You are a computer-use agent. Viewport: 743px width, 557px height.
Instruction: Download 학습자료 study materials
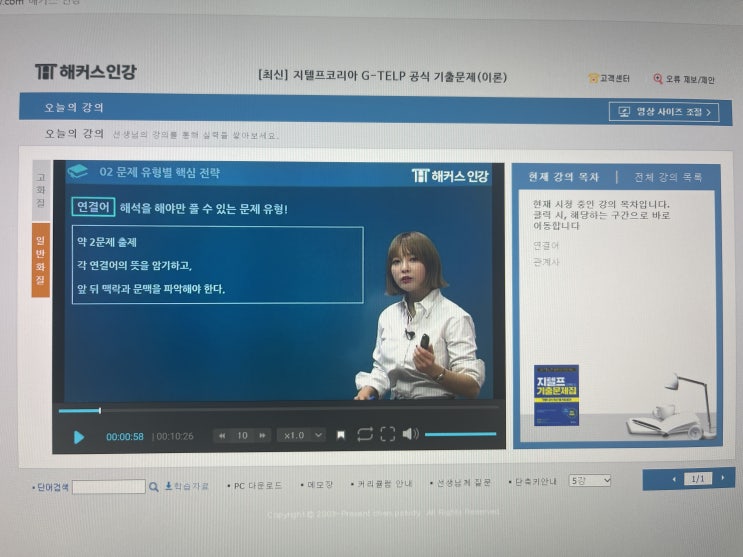point(187,486)
